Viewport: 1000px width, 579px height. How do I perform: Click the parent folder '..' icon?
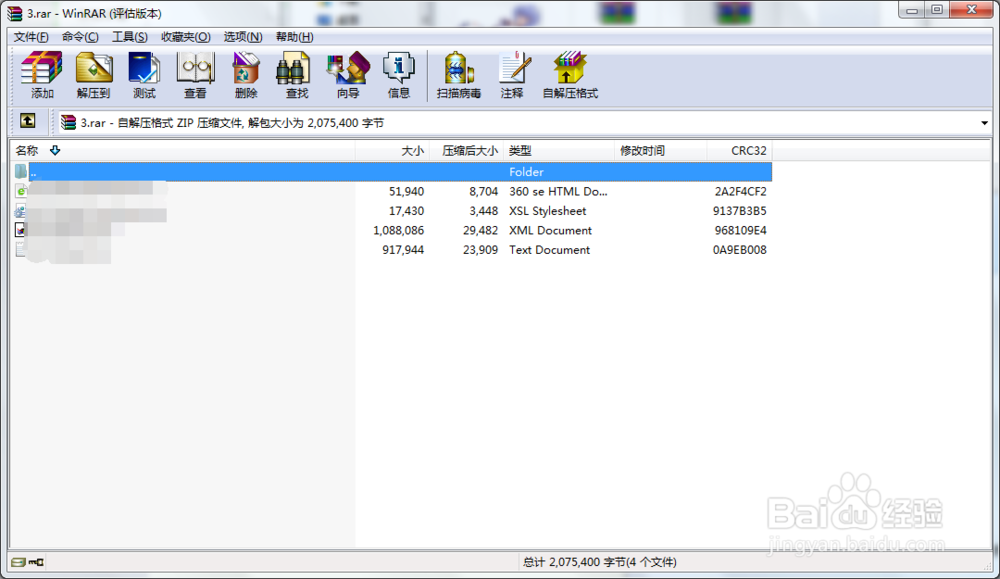point(21,172)
